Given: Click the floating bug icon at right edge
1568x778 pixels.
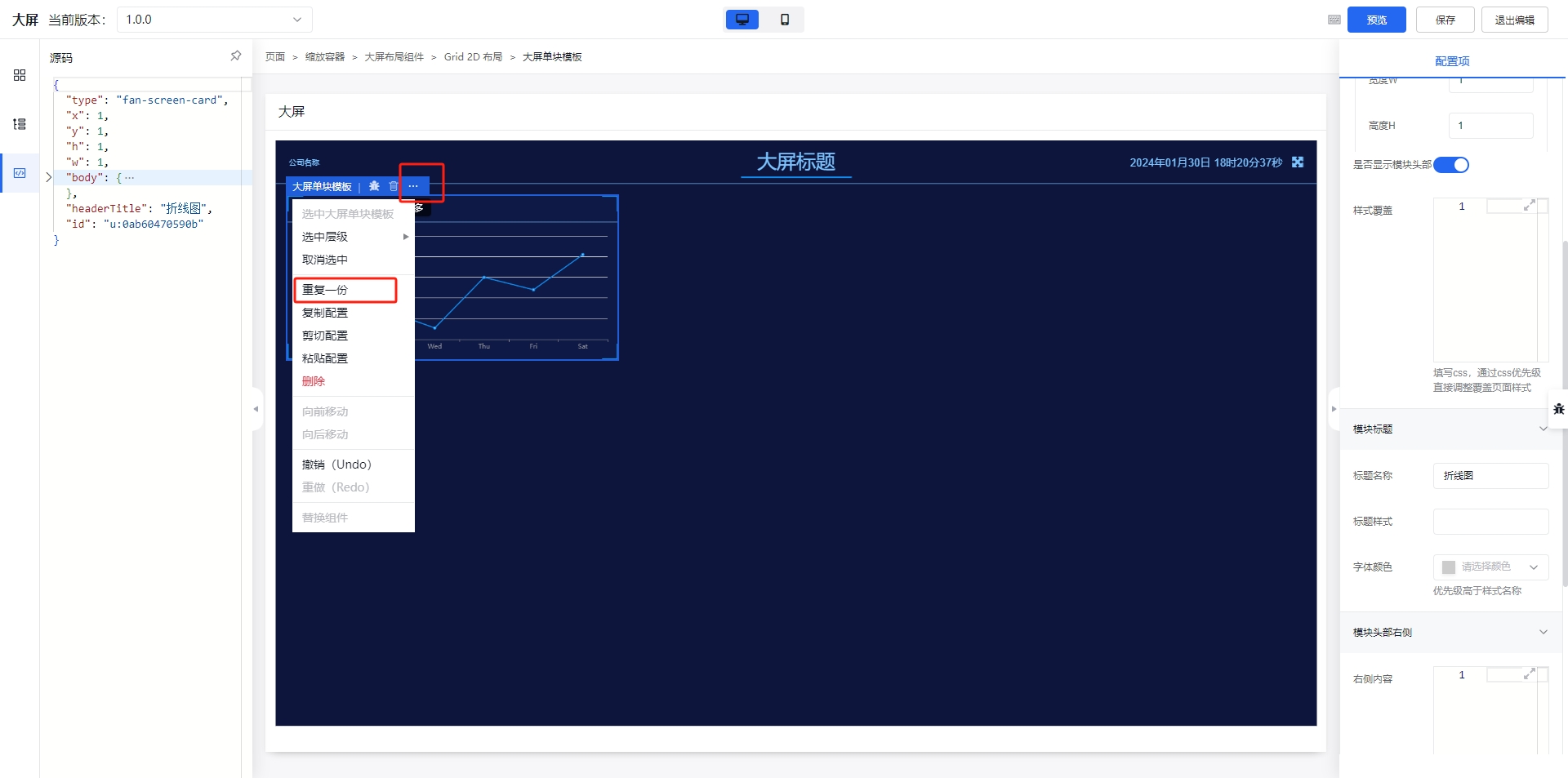Looking at the screenshot, I should [1558, 409].
